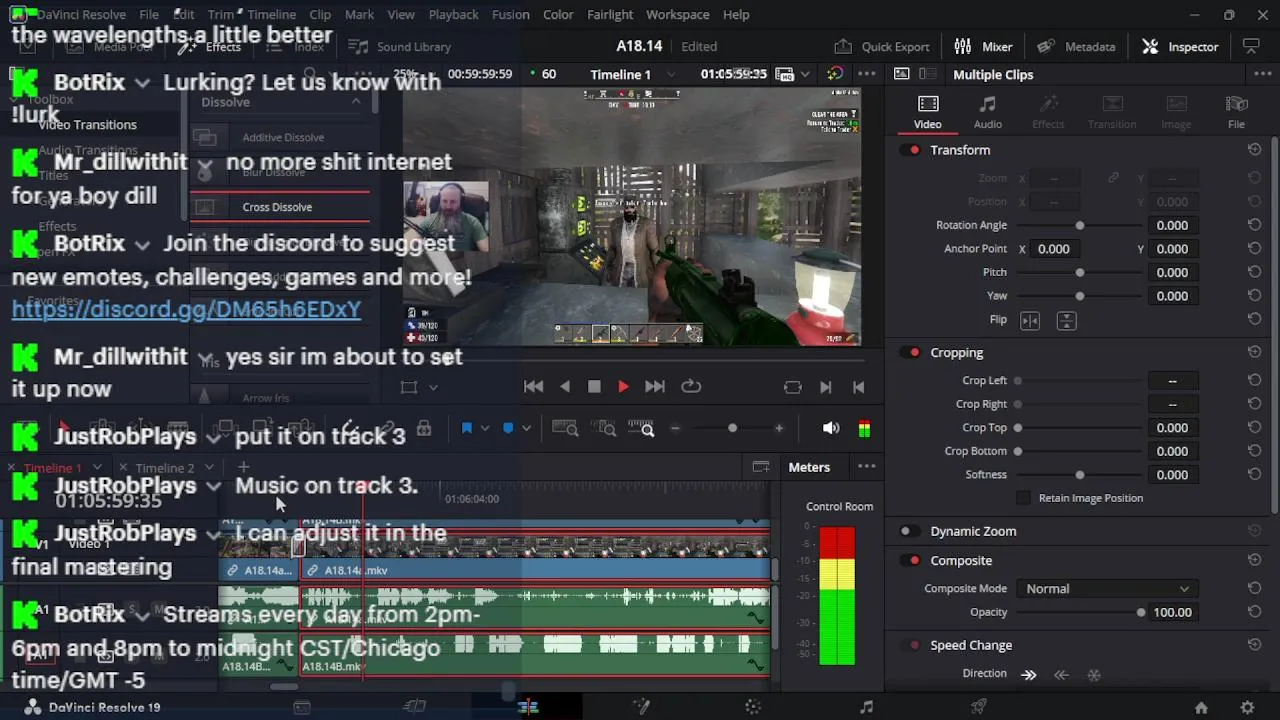Open the marker color dropdown

(526, 429)
